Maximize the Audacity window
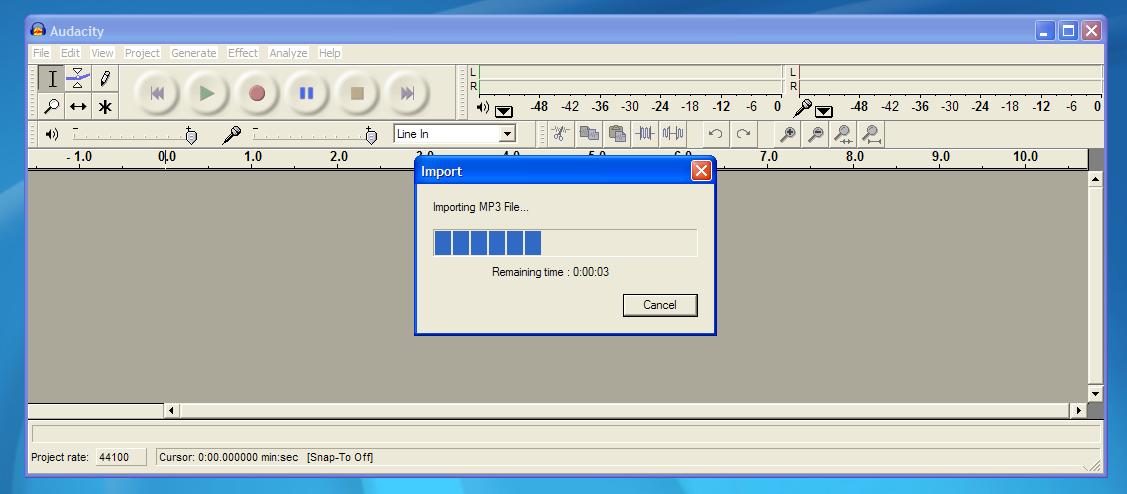 (1068, 30)
